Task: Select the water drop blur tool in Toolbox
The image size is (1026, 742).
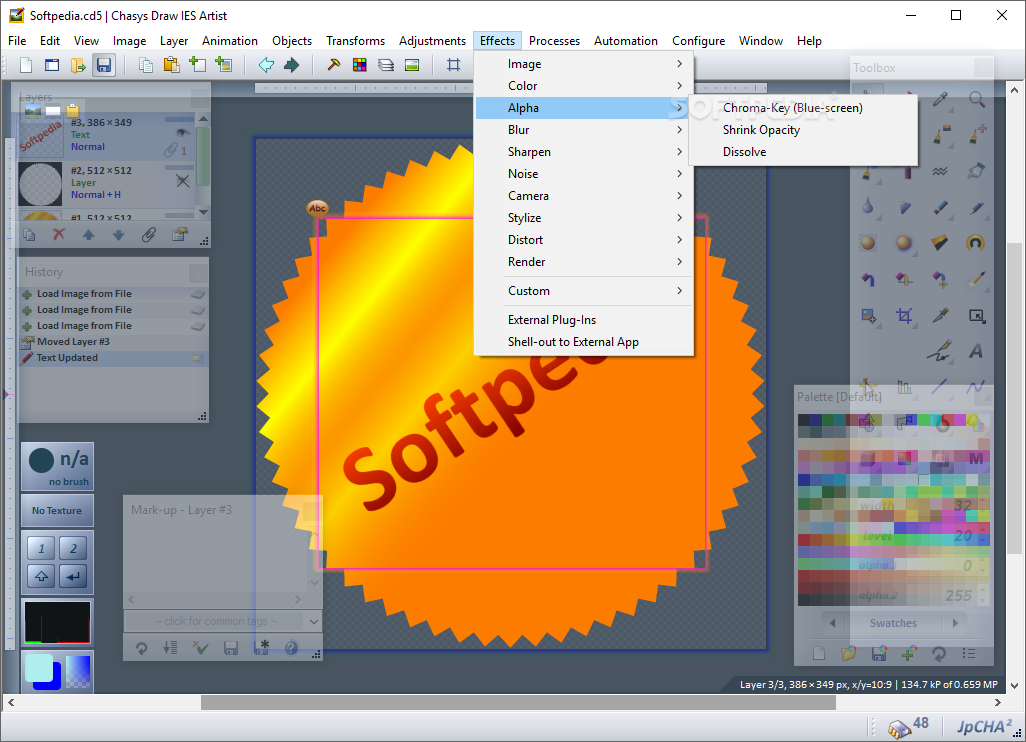Action: tap(868, 207)
